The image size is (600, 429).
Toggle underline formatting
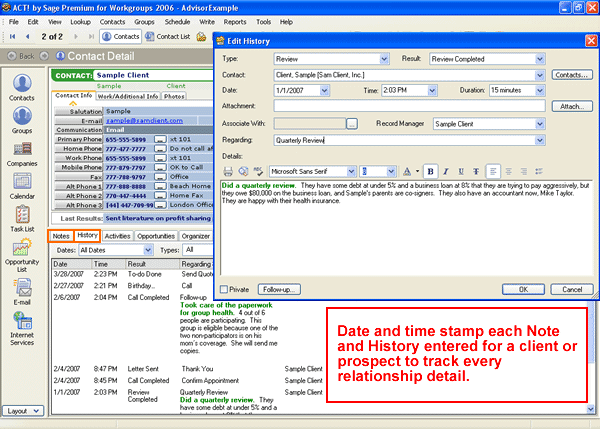[461, 171]
